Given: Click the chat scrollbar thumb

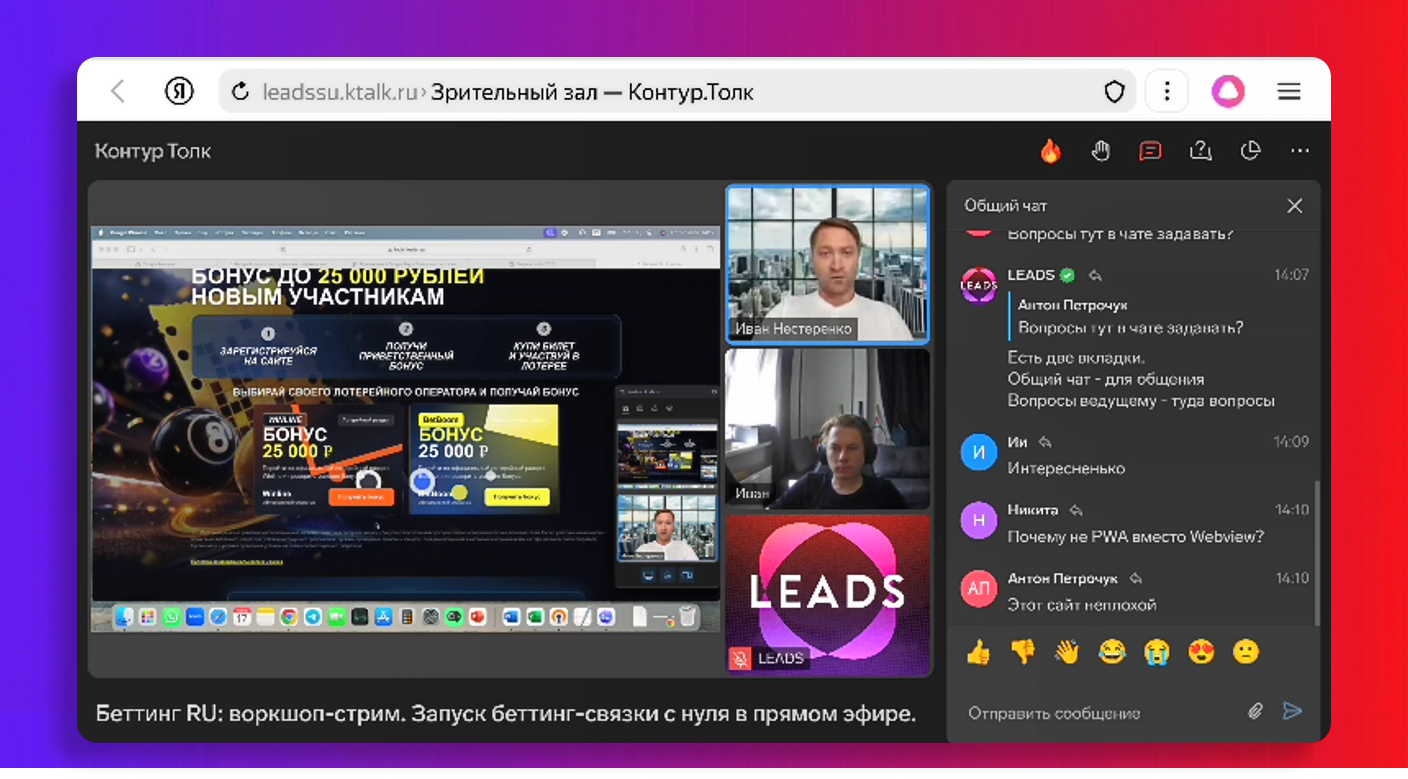Looking at the screenshot, I should (x=1316, y=552).
